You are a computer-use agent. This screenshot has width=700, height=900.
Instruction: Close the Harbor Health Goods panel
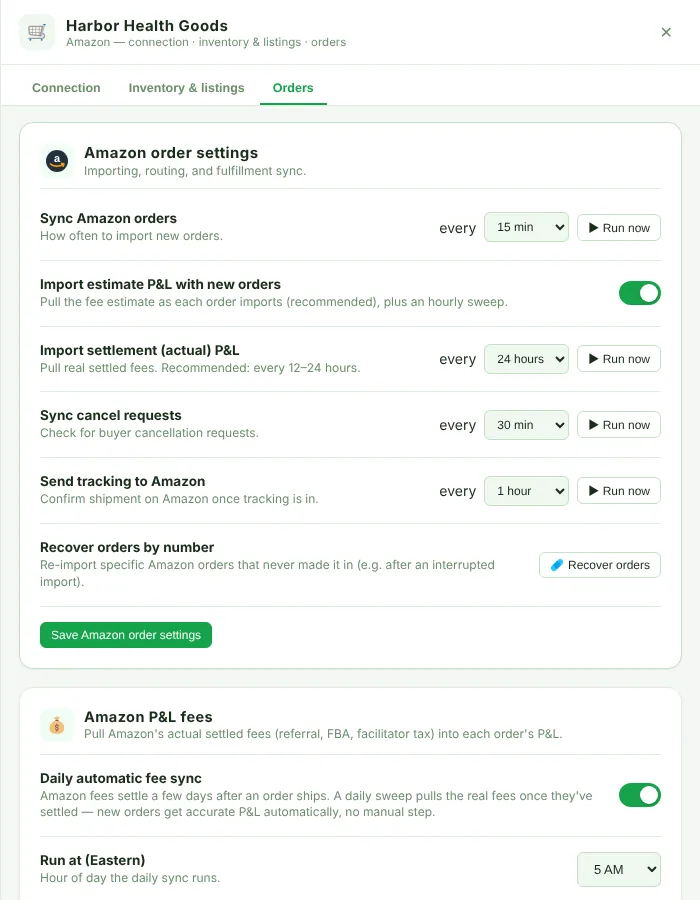666,32
